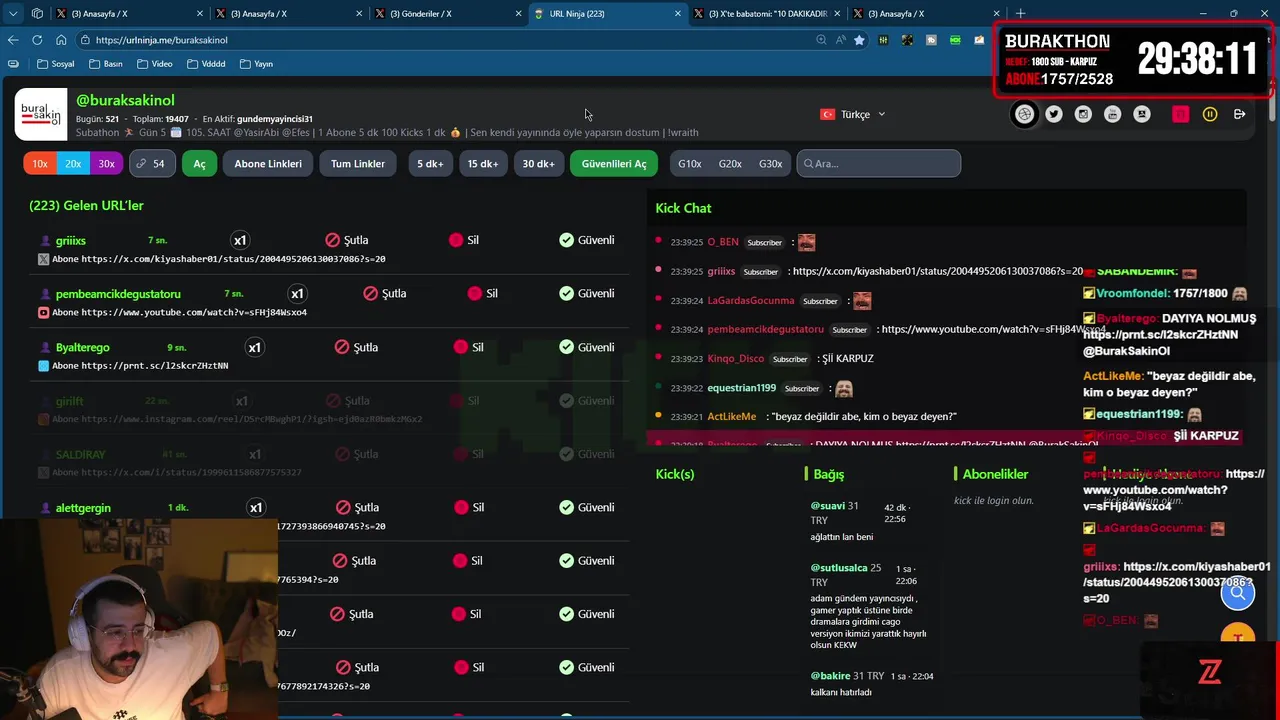The image size is (1280, 720).
Task: Mark Byalterego link as Güvenli
Action: [x=587, y=347]
